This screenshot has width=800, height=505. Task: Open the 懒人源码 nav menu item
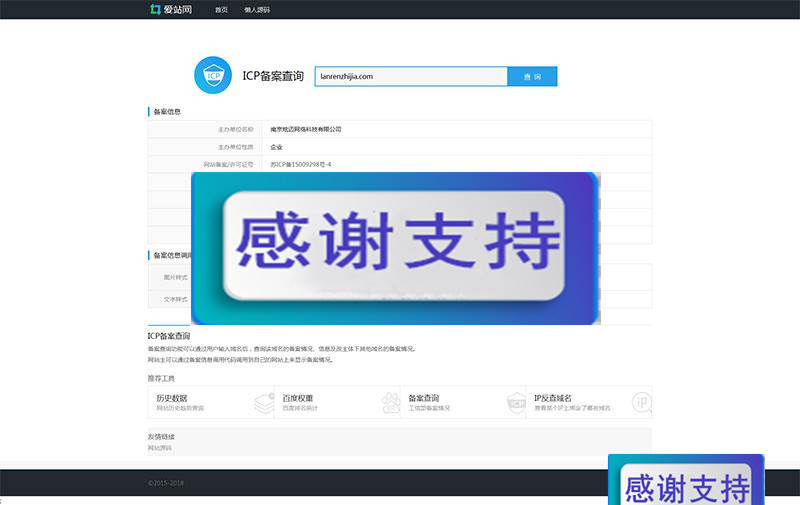pos(257,10)
